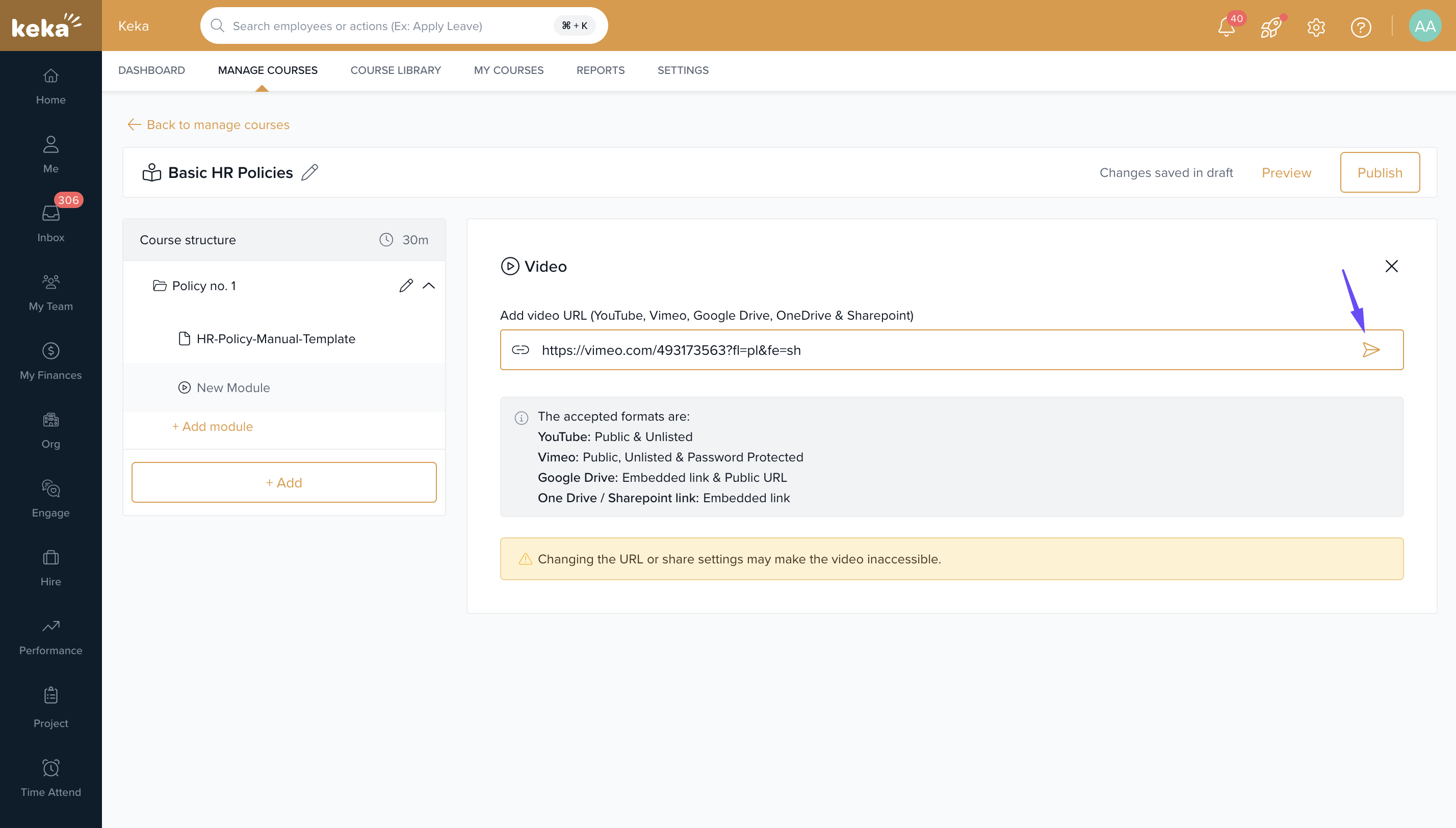This screenshot has width=1456, height=828.
Task: Click the + Add module link
Action: tap(212, 427)
